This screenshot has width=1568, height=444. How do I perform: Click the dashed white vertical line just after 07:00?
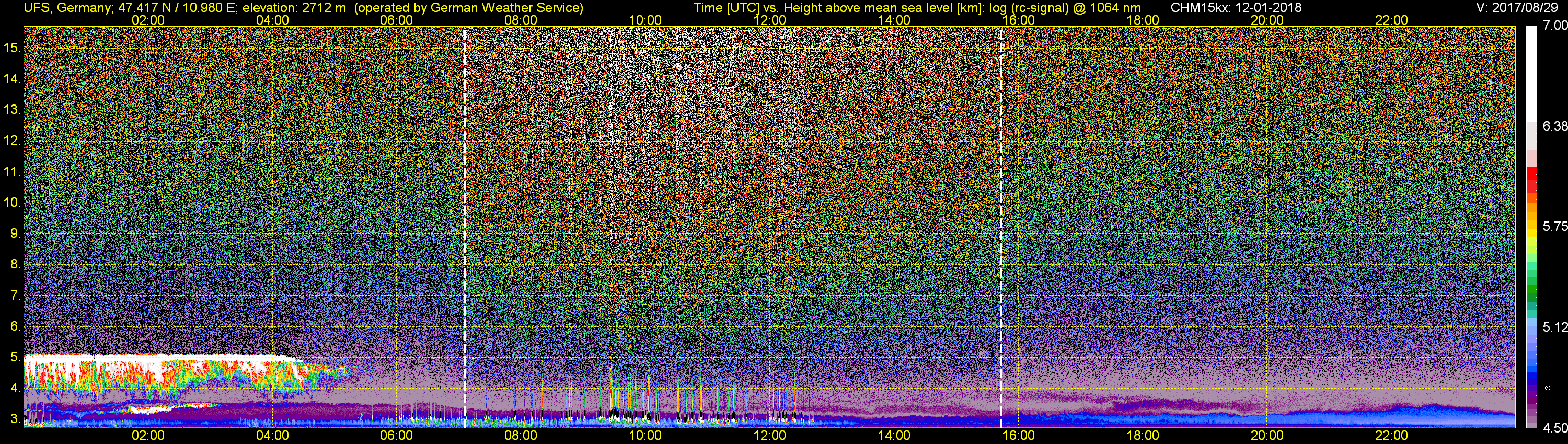(465, 227)
